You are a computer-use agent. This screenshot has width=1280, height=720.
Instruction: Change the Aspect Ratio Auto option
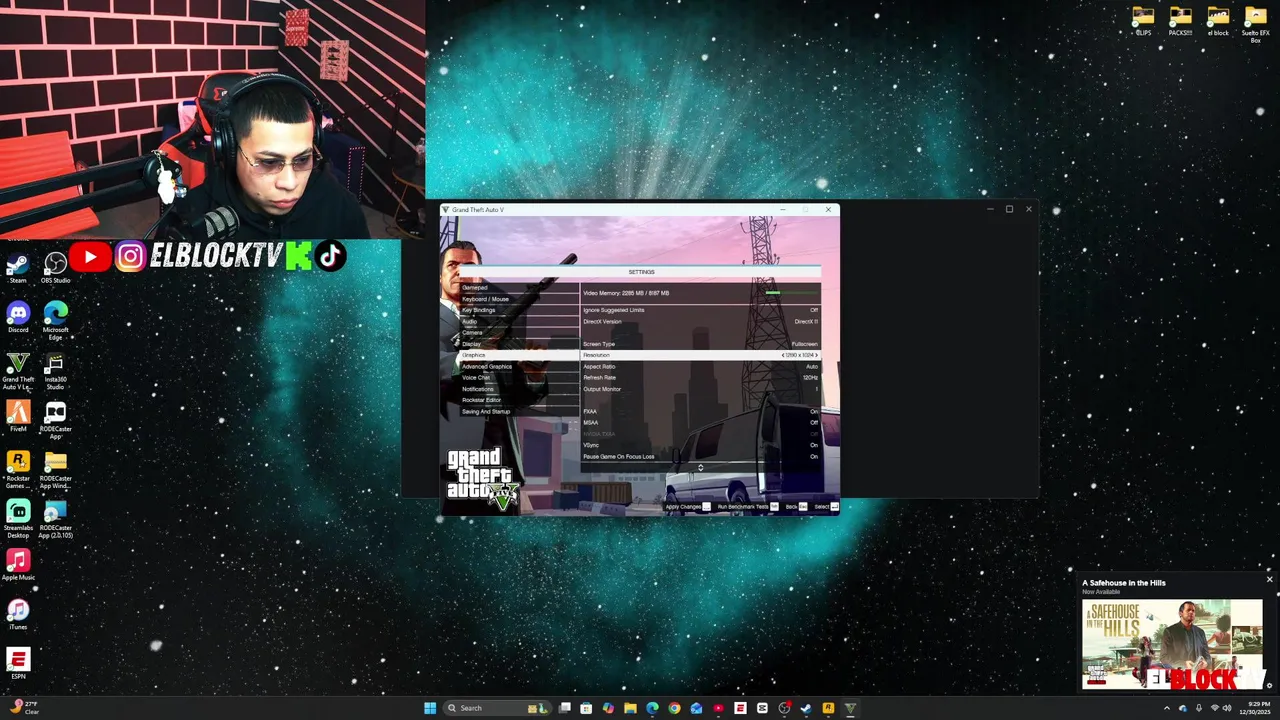coord(700,366)
